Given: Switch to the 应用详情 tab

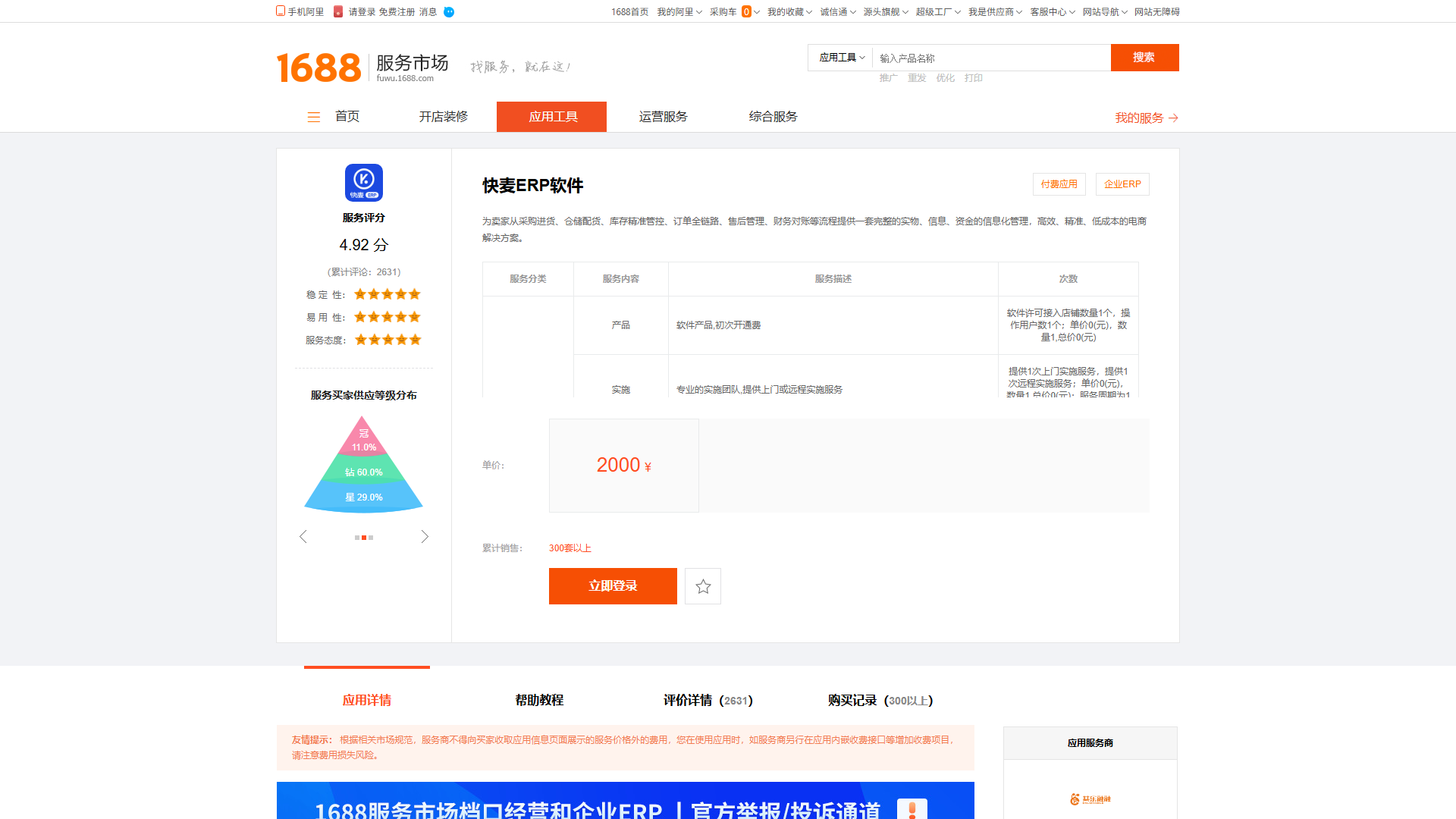Looking at the screenshot, I should tap(367, 700).
